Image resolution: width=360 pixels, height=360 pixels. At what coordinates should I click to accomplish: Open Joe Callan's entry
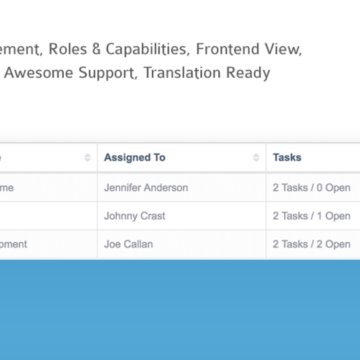pos(128,244)
